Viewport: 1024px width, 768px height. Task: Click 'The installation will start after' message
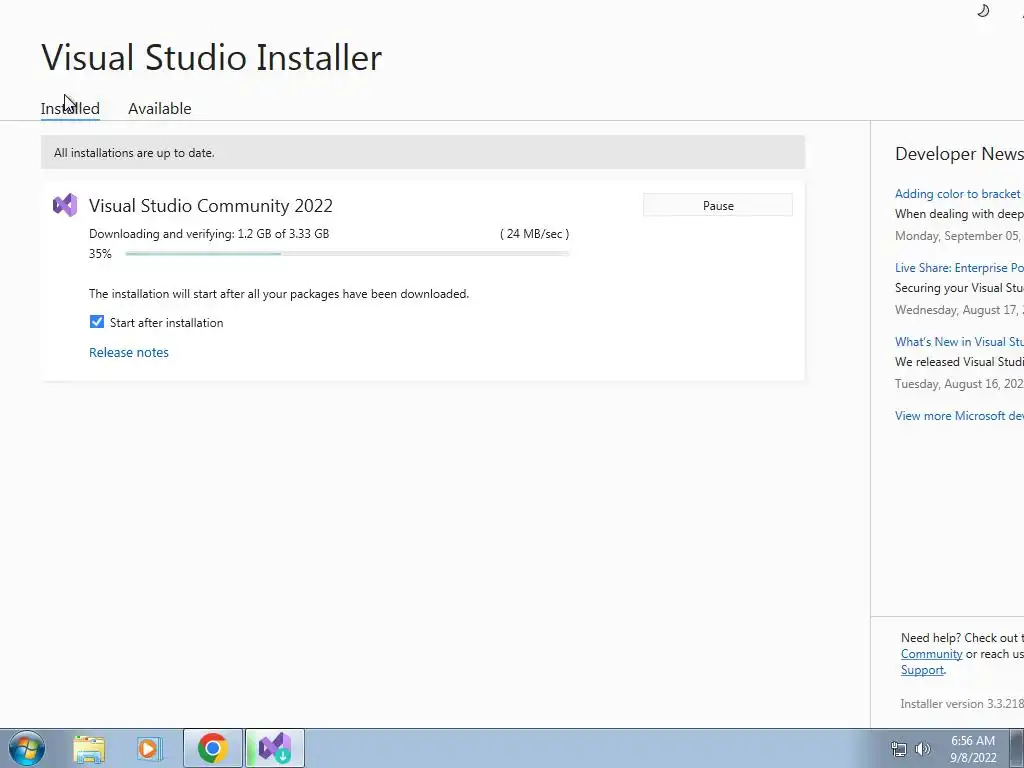[x=279, y=294]
